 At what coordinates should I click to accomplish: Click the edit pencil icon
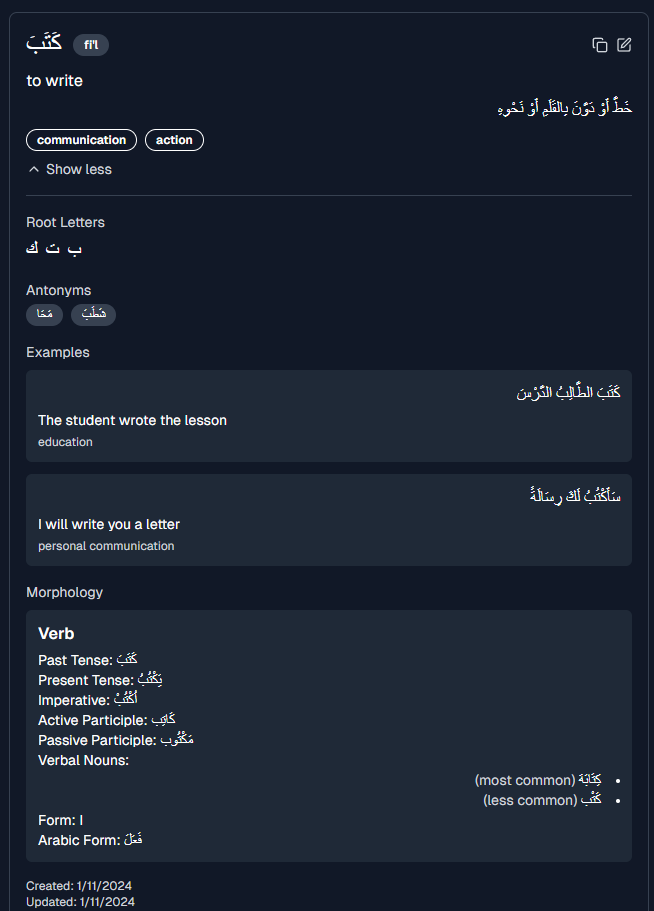tap(624, 45)
